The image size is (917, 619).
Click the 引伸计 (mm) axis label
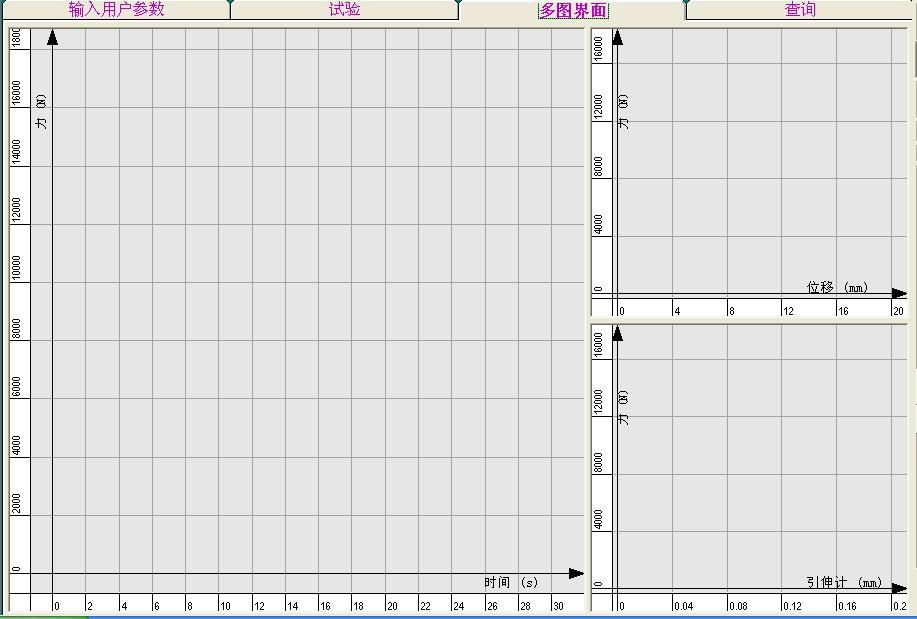click(844, 583)
